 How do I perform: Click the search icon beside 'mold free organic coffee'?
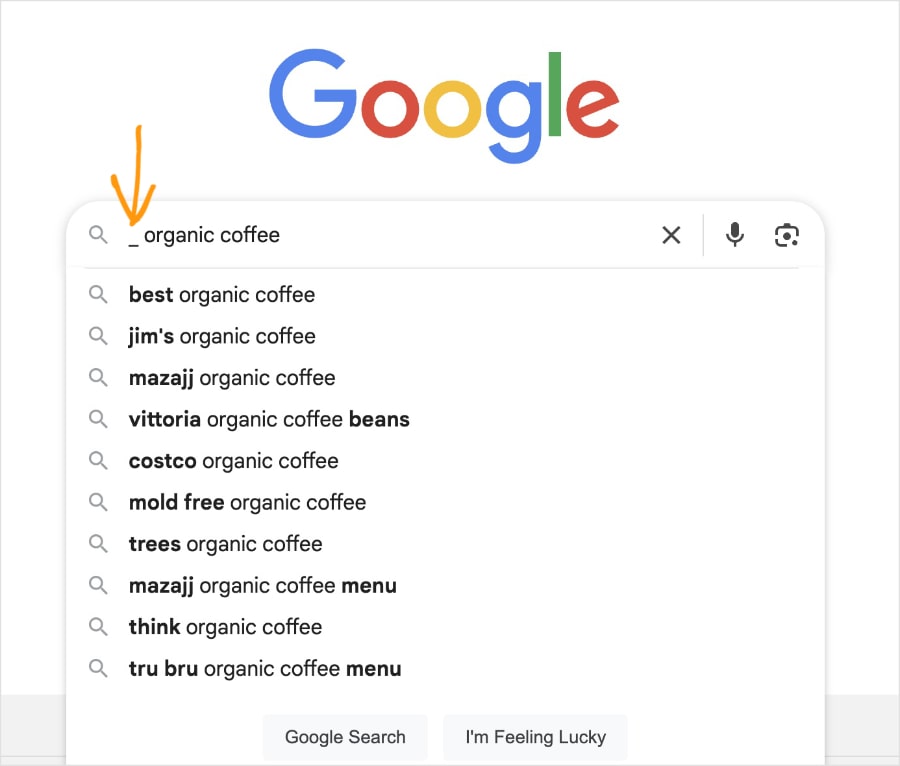tap(98, 502)
